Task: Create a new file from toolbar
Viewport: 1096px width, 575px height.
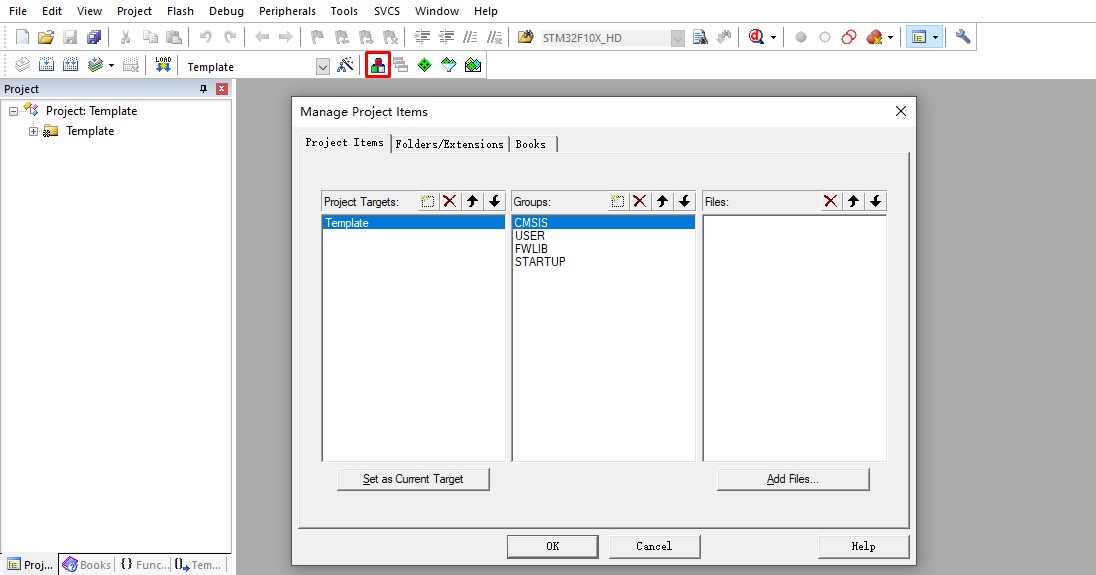Action: pyautogui.click(x=22, y=37)
